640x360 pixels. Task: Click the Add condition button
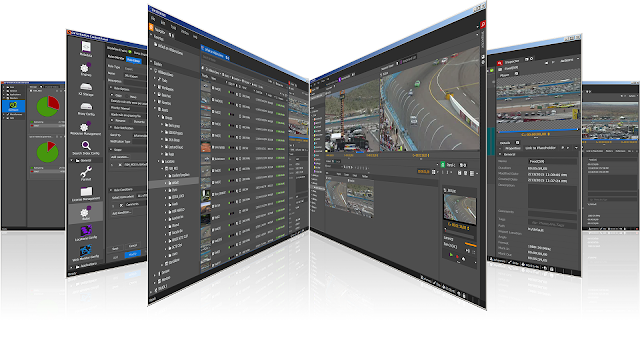point(122,213)
